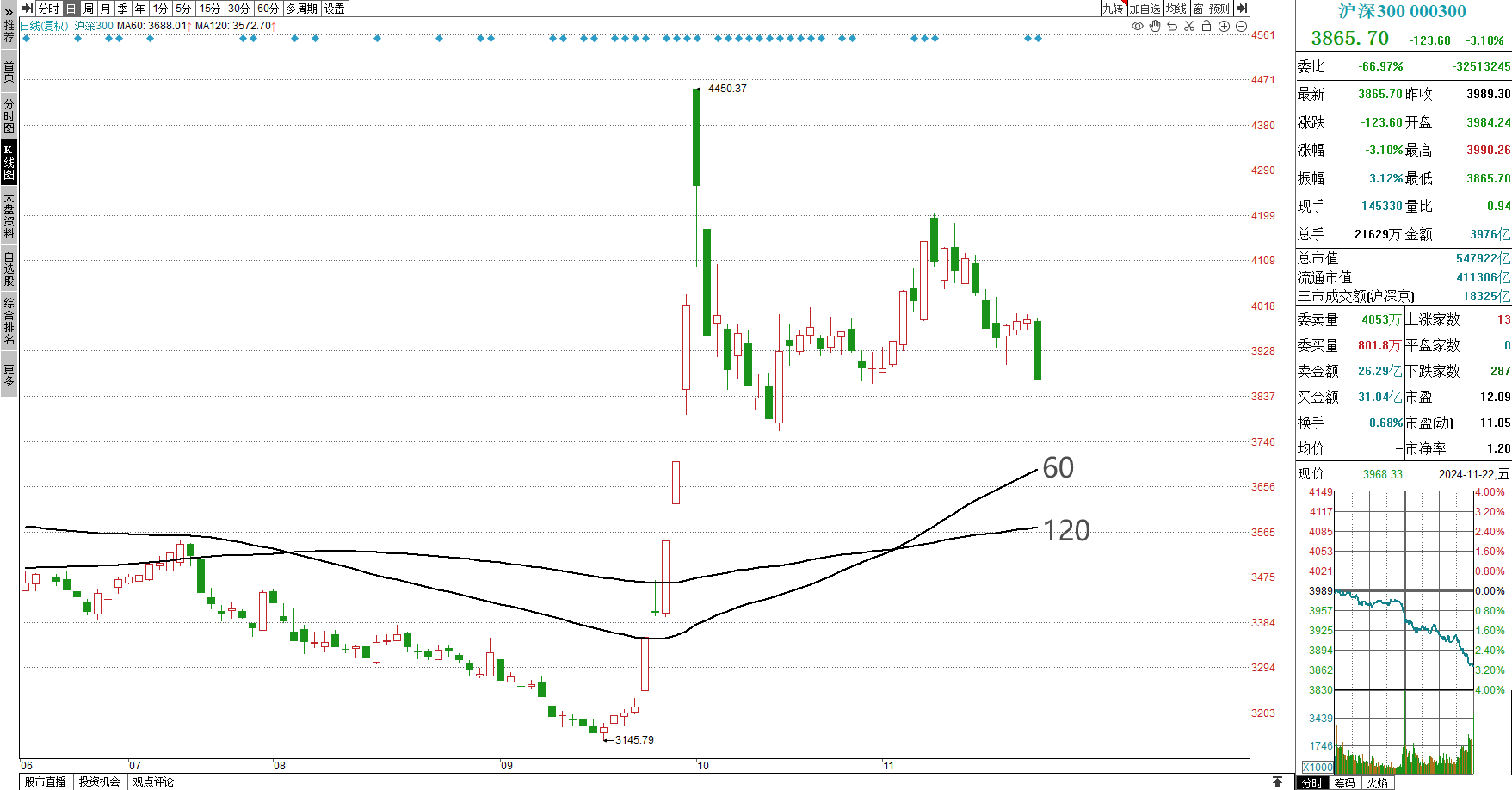Open 综合排名 in left sidebar
This screenshot has width=1512, height=790.
point(9,322)
